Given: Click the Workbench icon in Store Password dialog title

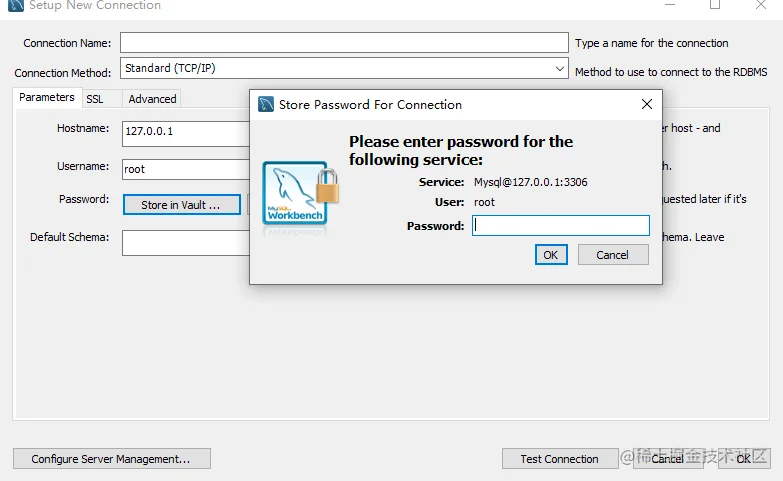Looking at the screenshot, I should (266, 104).
